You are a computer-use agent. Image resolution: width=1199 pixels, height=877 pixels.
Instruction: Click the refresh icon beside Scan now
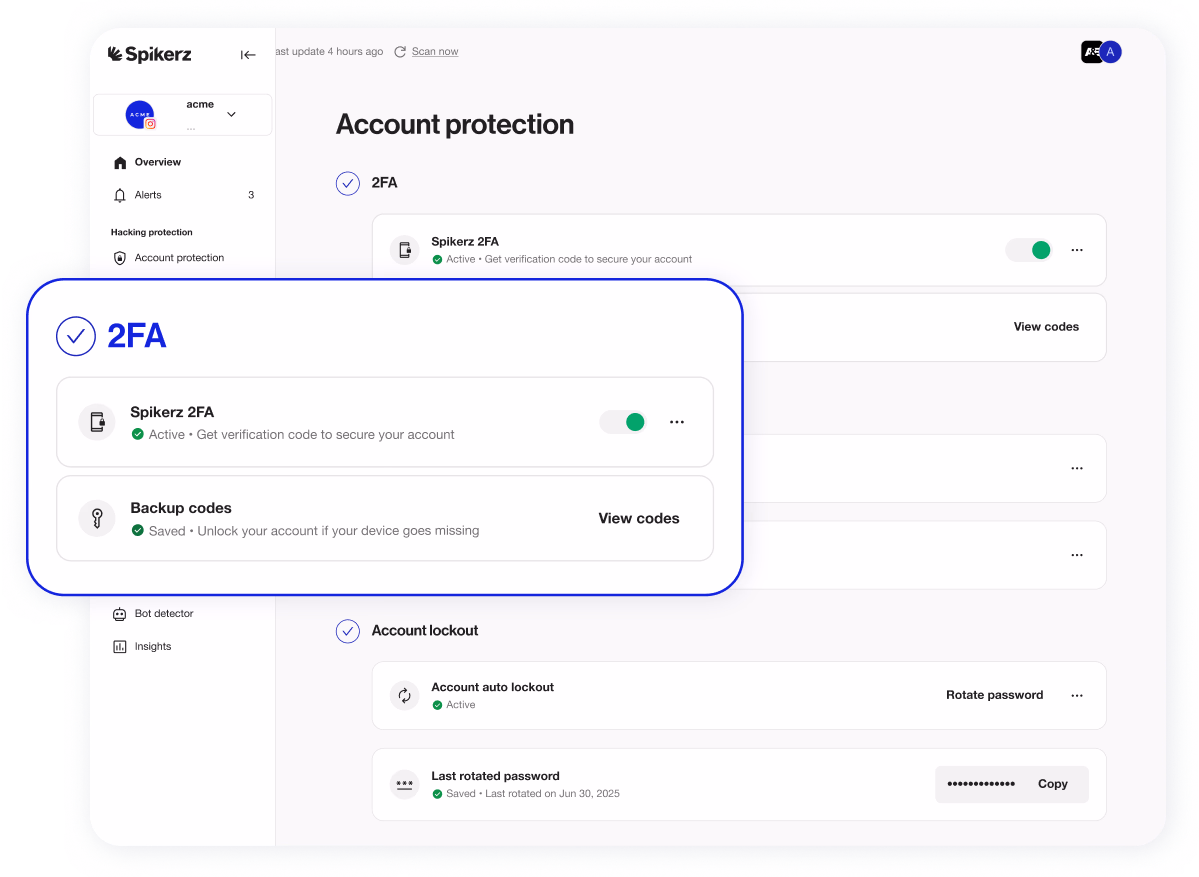pyautogui.click(x=400, y=51)
